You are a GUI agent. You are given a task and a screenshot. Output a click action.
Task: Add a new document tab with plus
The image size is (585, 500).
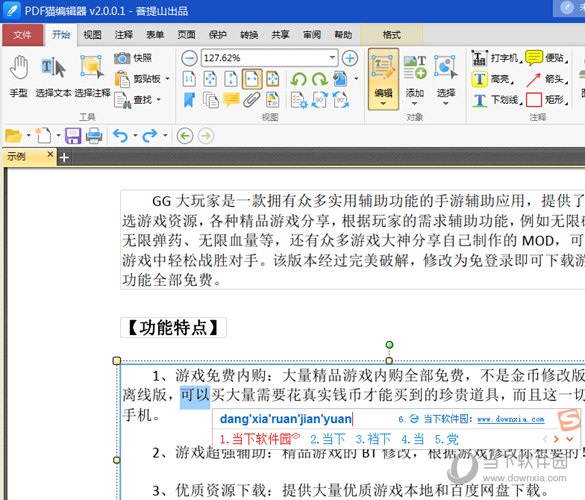click(x=64, y=157)
